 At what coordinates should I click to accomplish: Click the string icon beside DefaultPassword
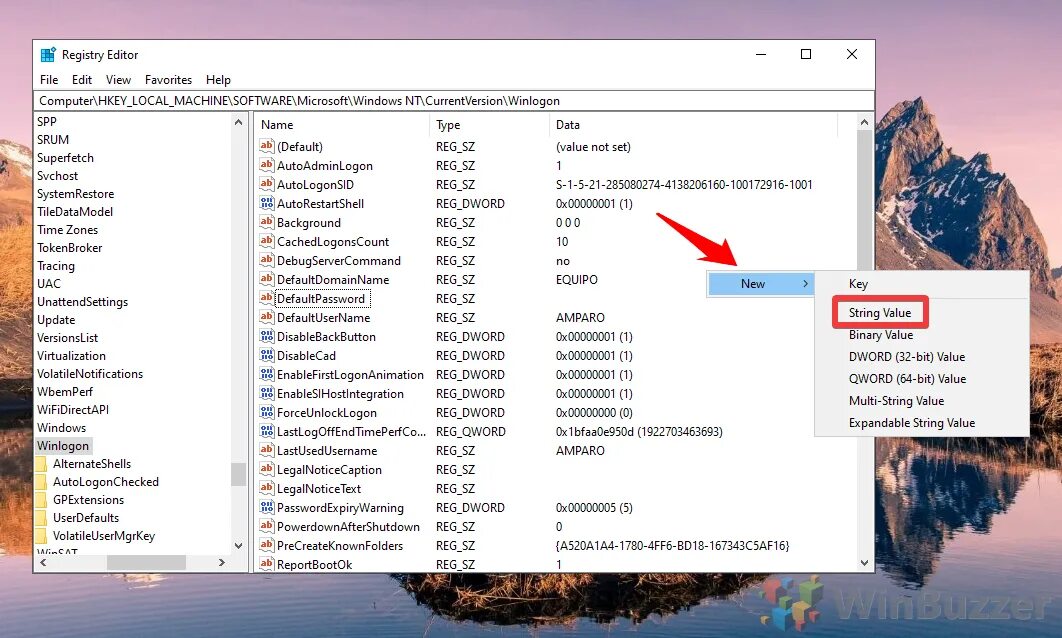(267, 298)
